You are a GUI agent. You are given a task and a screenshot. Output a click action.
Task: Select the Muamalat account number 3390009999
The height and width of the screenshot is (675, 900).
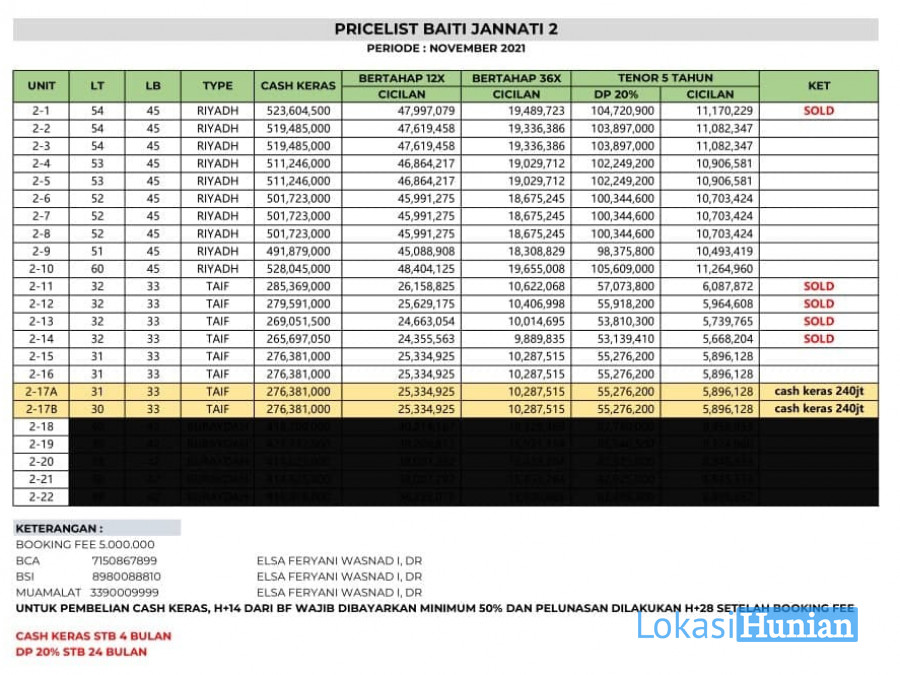(125, 592)
